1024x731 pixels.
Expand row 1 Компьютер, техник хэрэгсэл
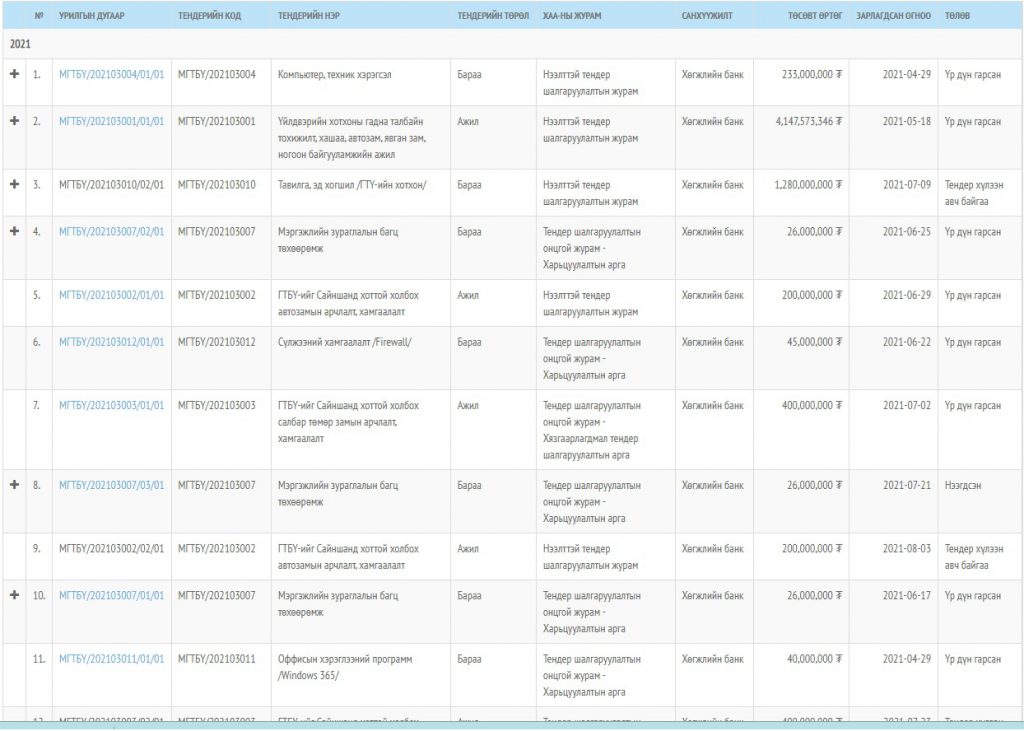tap(14, 74)
